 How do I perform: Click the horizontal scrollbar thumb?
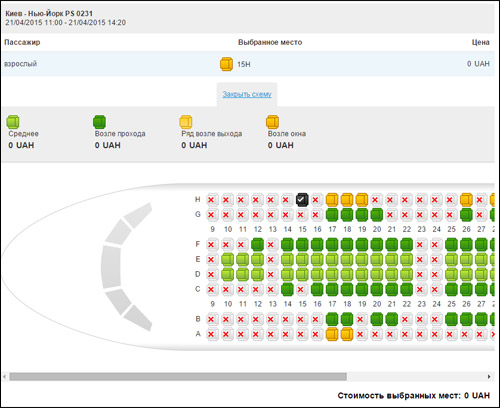coord(178,377)
